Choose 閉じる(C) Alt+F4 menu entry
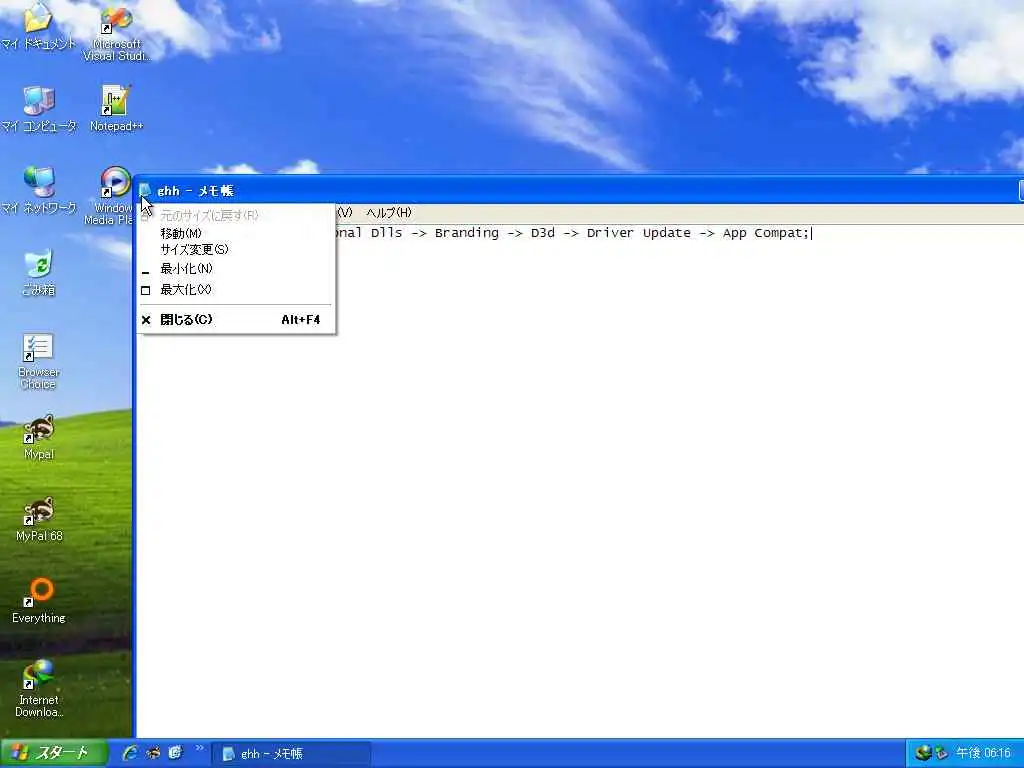 236,319
